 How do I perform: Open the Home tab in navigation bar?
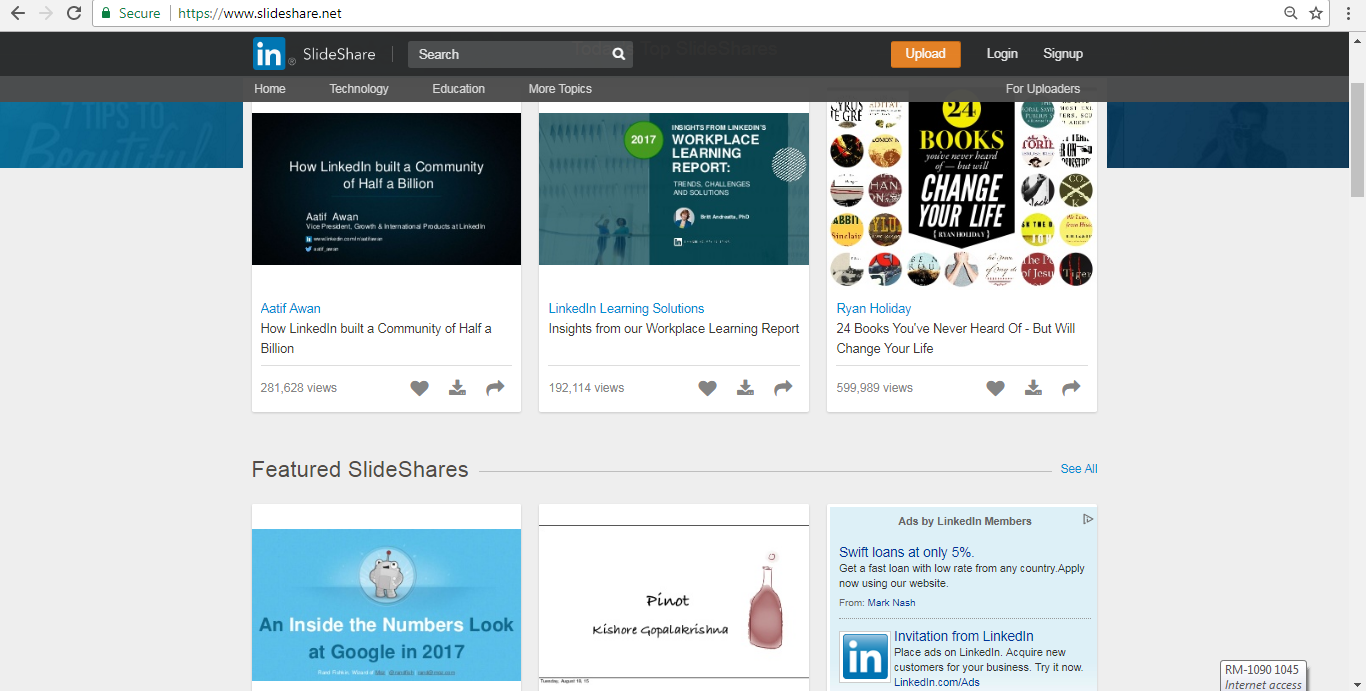coord(270,89)
